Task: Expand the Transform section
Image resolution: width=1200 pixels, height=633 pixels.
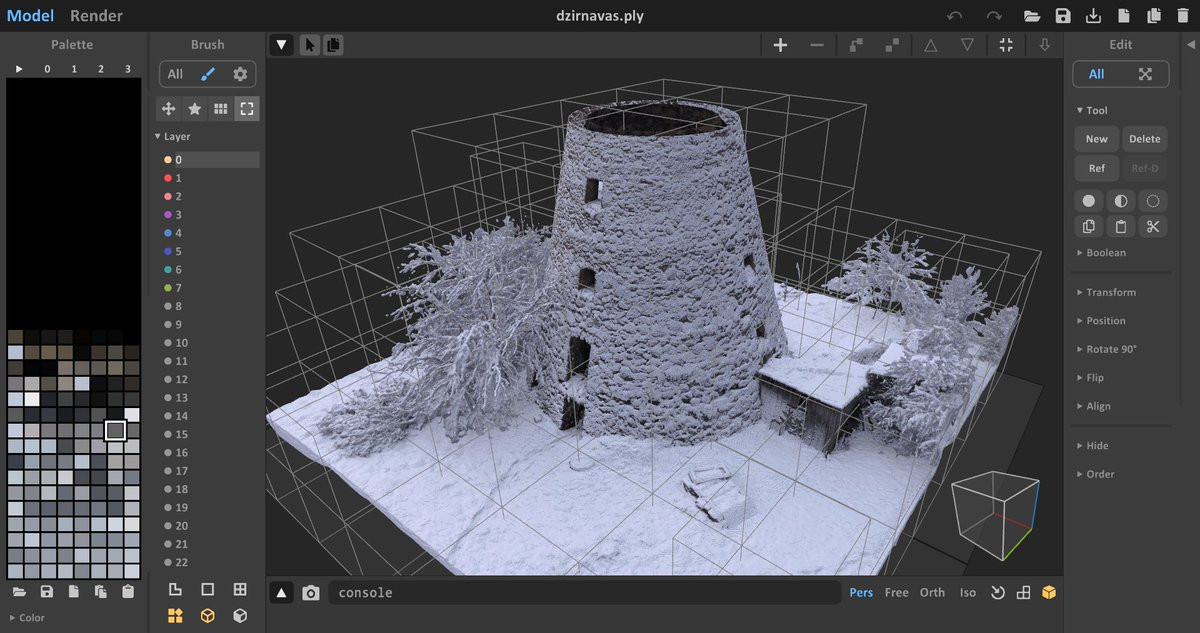Action: [x=1111, y=292]
